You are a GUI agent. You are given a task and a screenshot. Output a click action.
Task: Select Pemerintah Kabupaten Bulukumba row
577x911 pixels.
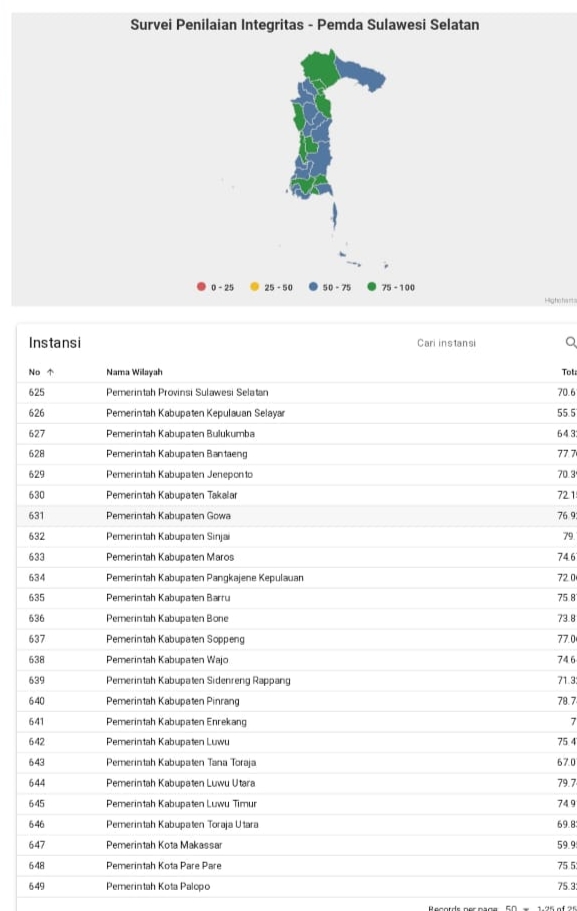pyautogui.click(x=297, y=433)
